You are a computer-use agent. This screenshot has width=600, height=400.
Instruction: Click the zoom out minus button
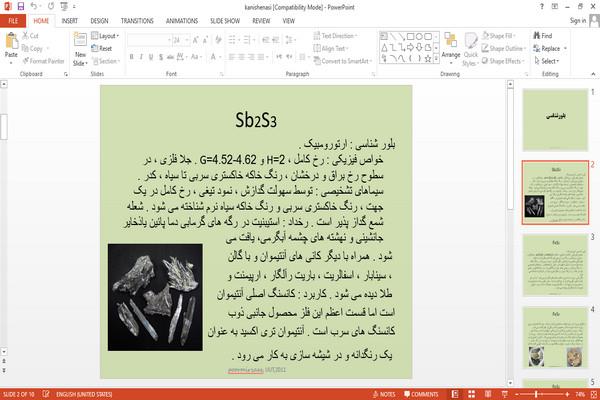517,394
